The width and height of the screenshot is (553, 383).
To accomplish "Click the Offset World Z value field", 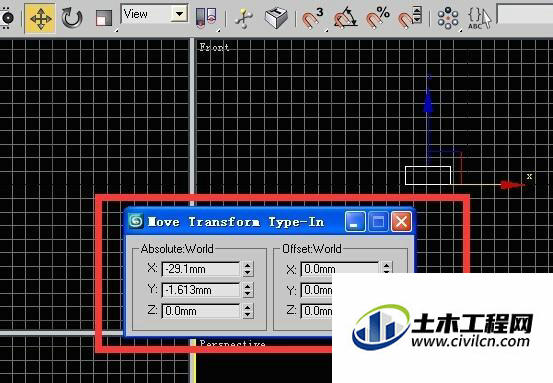I will (x=316, y=311).
